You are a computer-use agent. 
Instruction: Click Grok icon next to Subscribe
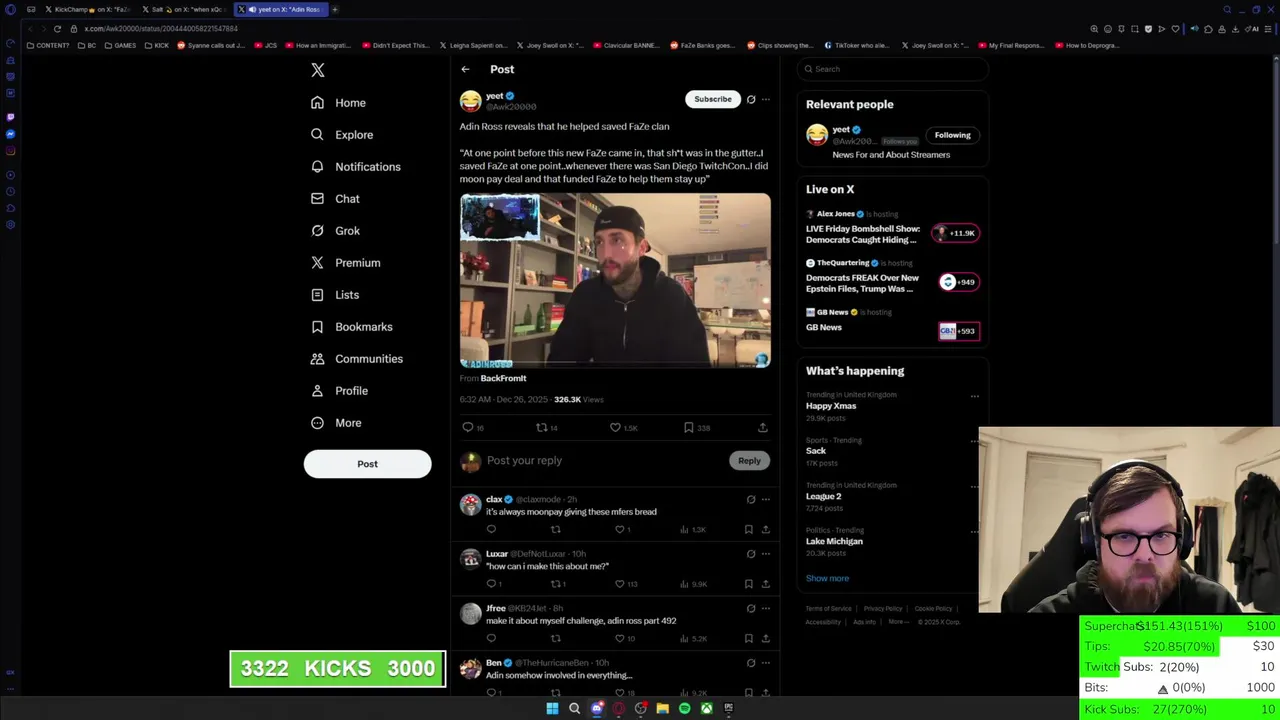751,99
